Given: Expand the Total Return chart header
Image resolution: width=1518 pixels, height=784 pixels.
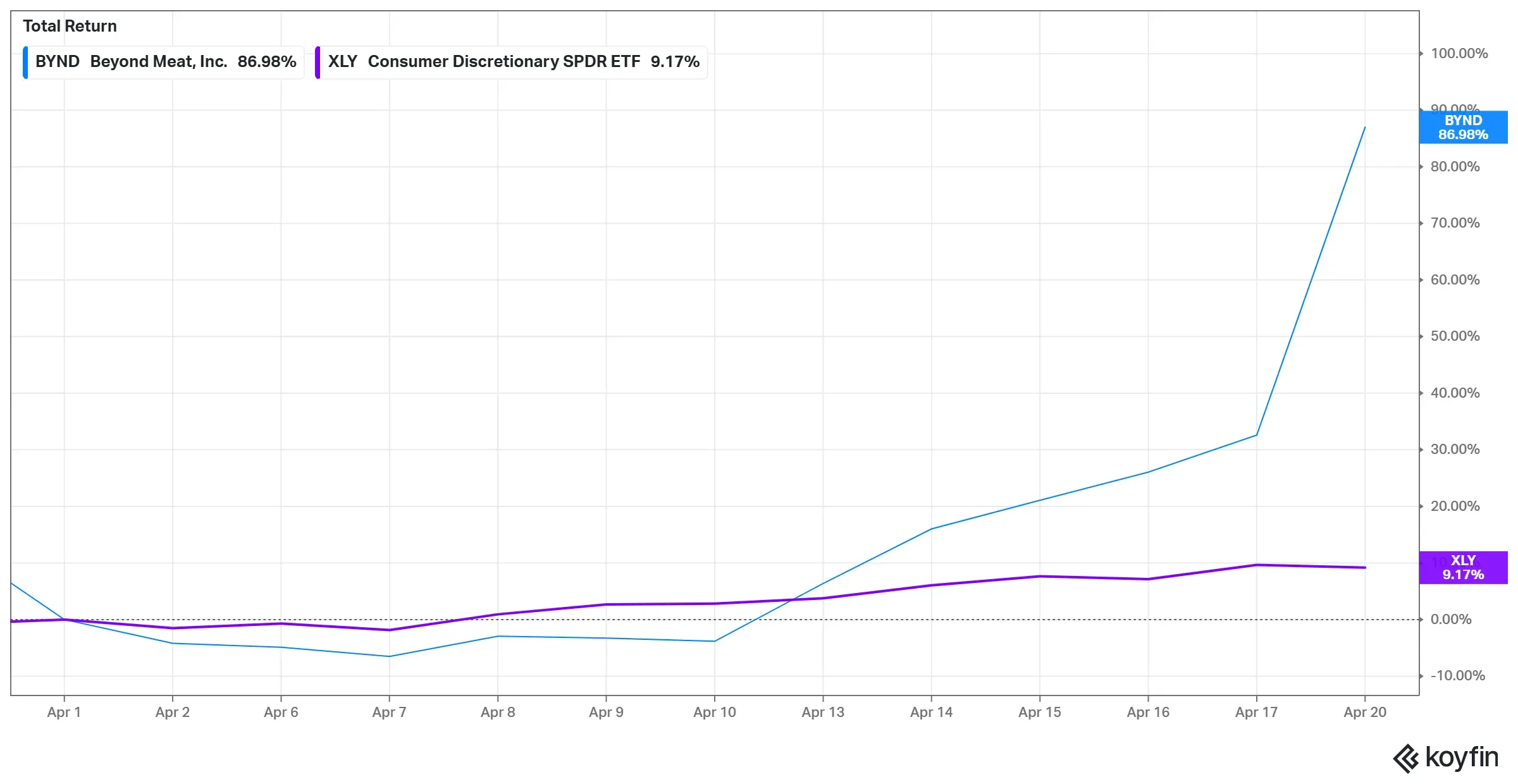Looking at the screenshot, I should [70, 26].
